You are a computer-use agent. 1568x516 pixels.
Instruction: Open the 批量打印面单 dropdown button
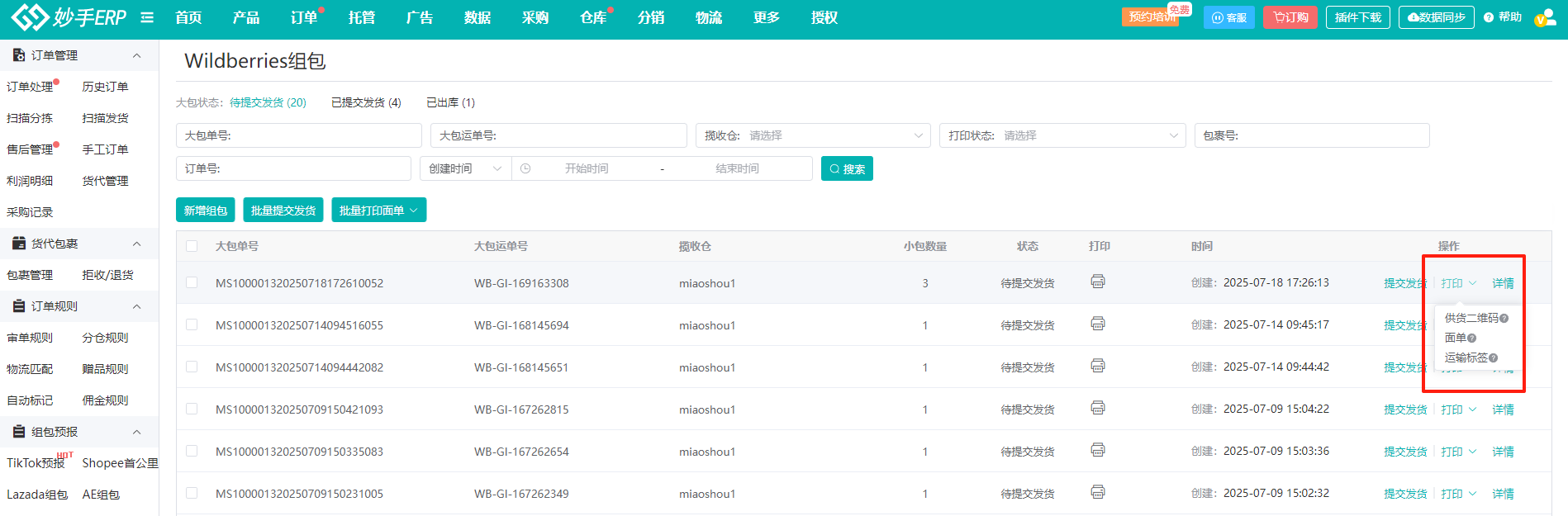click(379, 211)
